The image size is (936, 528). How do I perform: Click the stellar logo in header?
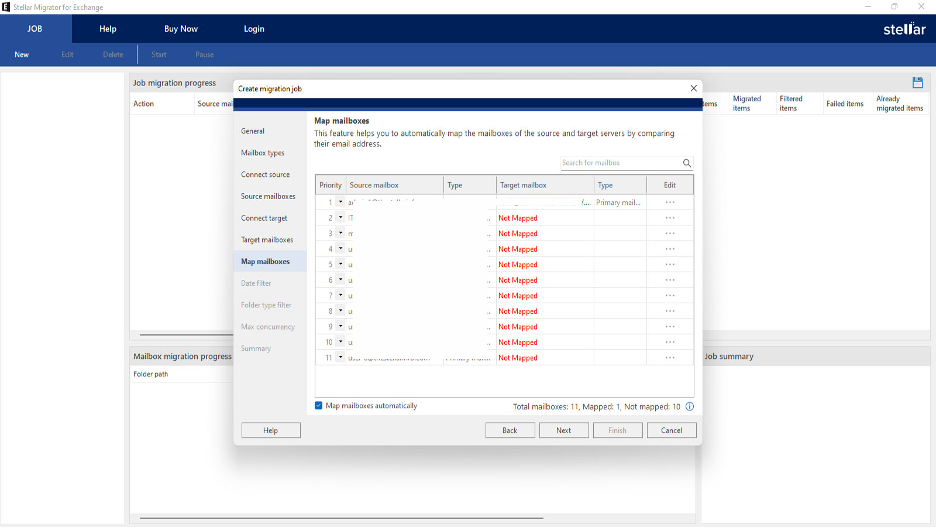(904, 29)
